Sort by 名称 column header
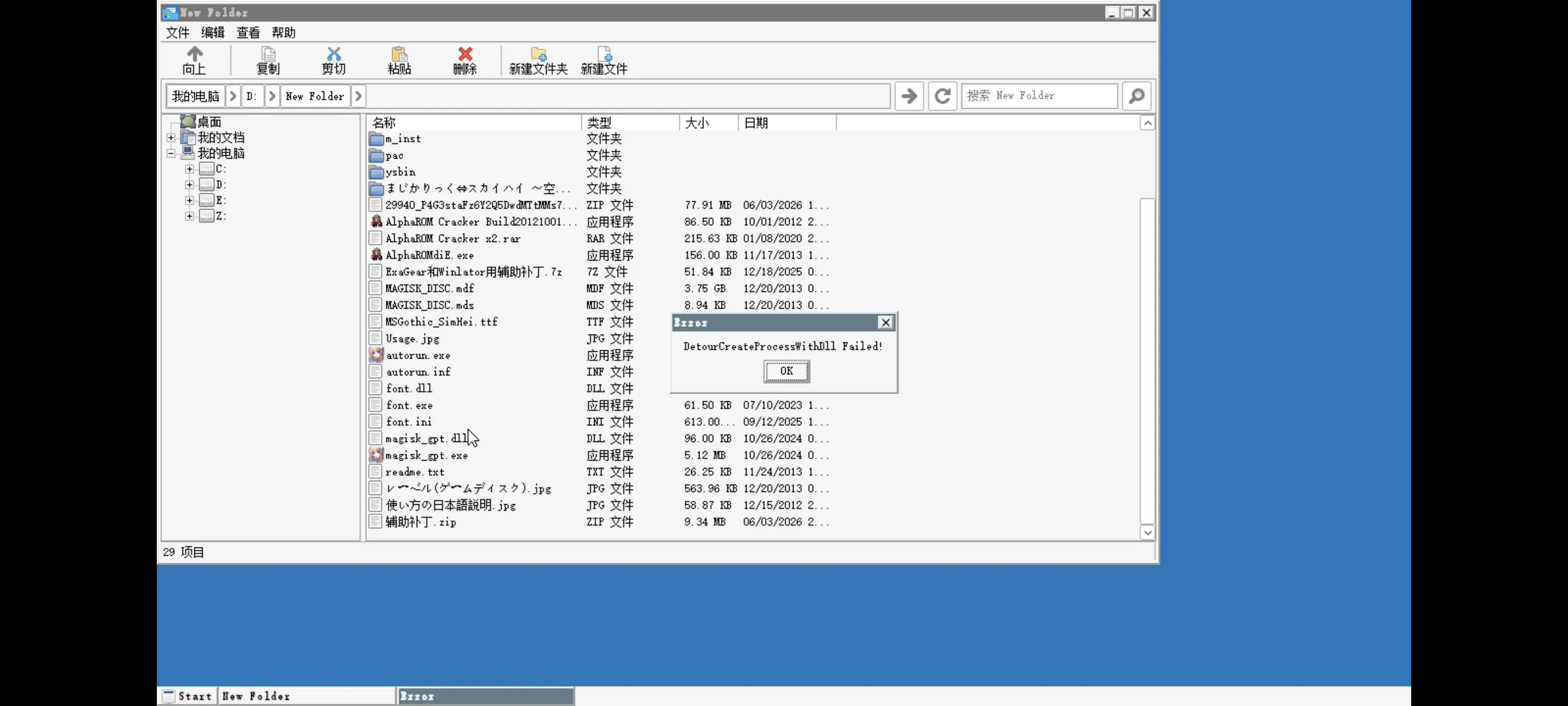Image resolution: width=1568 pixels, height=706 pixels. (474, 123)
